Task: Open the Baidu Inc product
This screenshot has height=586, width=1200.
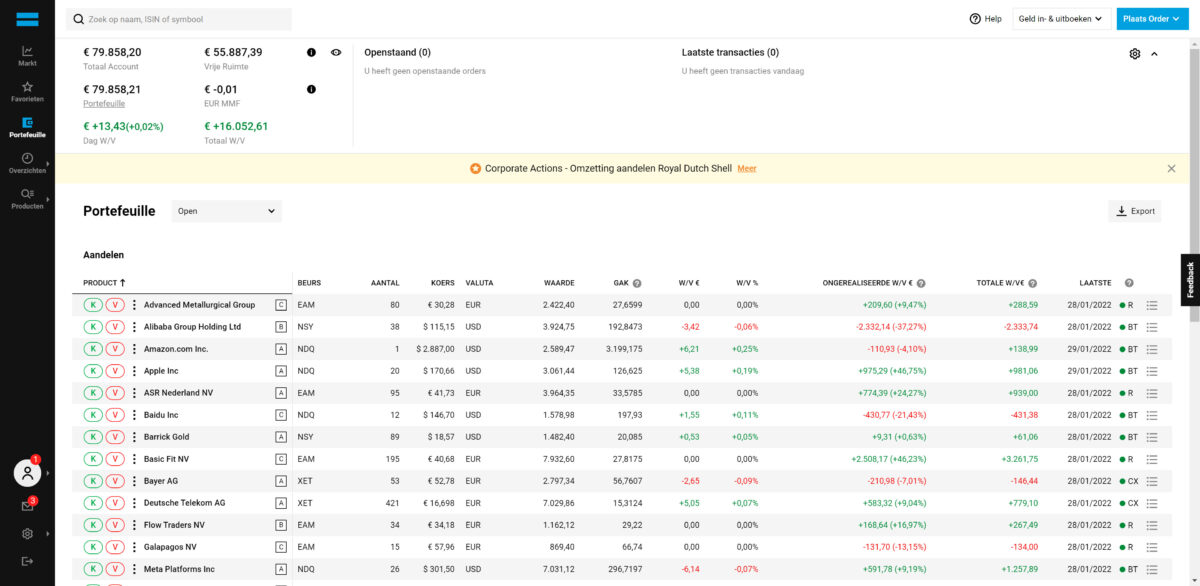Action: 161,415
